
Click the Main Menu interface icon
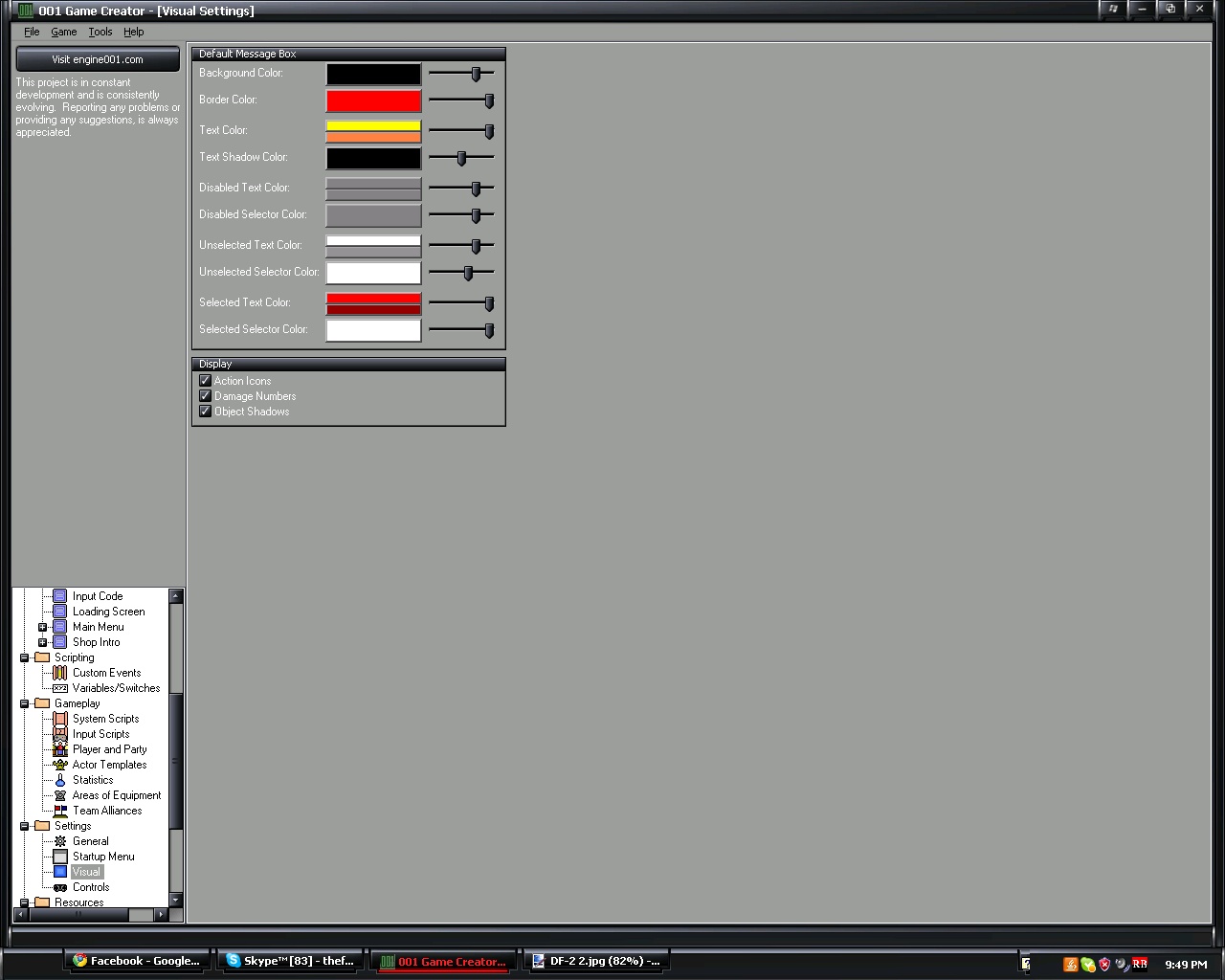[x=60, y=627]
